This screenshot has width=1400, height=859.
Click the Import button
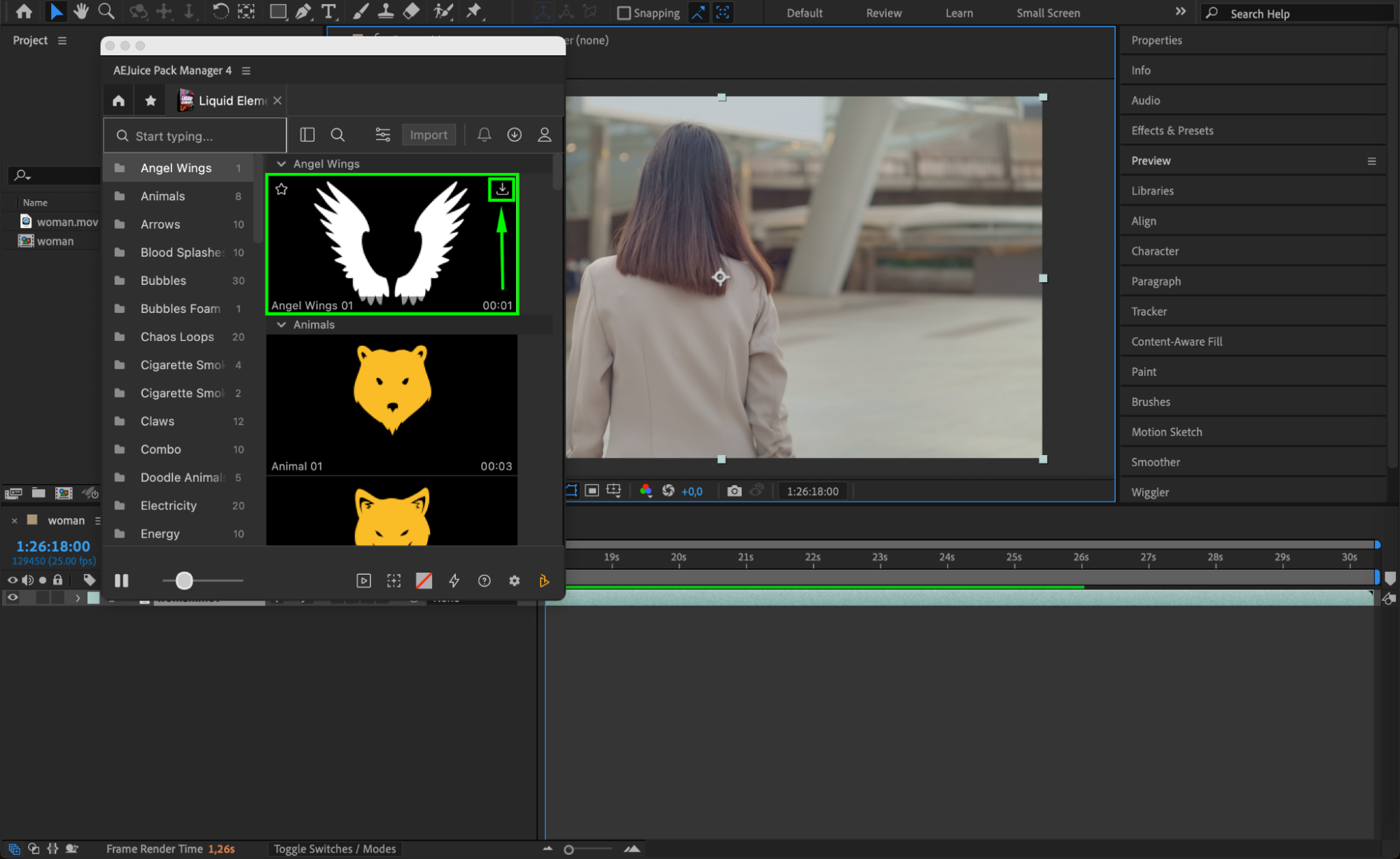pyautogui.click(x=428, y=134)
